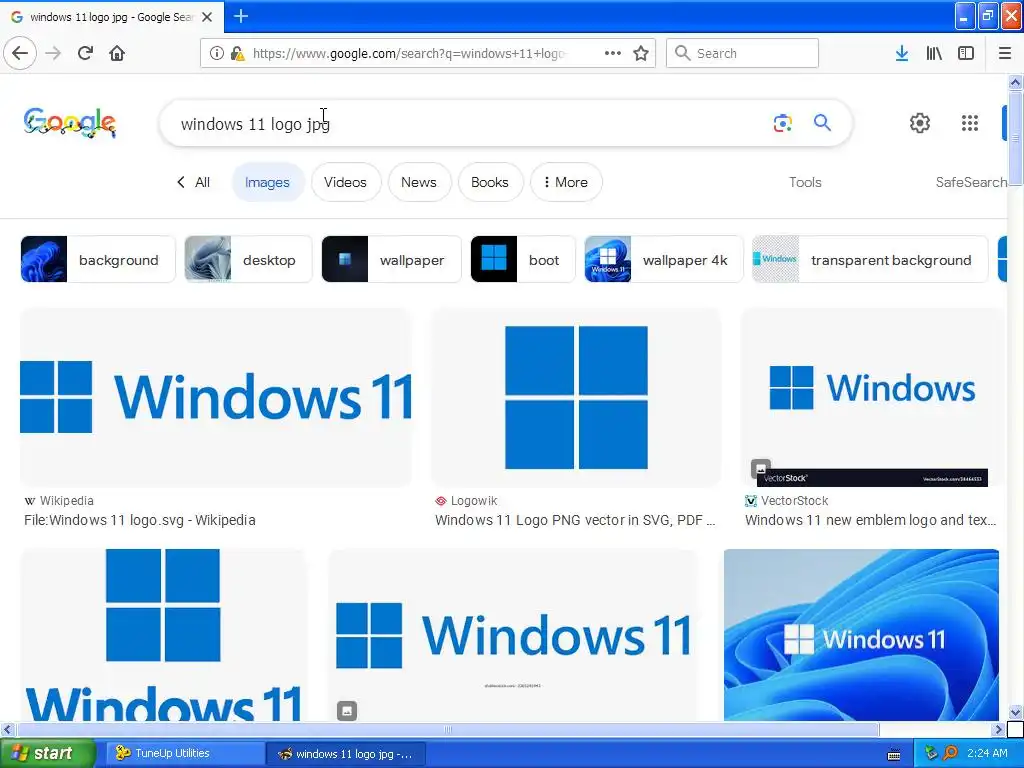Open the SafeSearch setting
This screenshot has height=768, width=1024.
pyautogui.click(x=971, y=182)
